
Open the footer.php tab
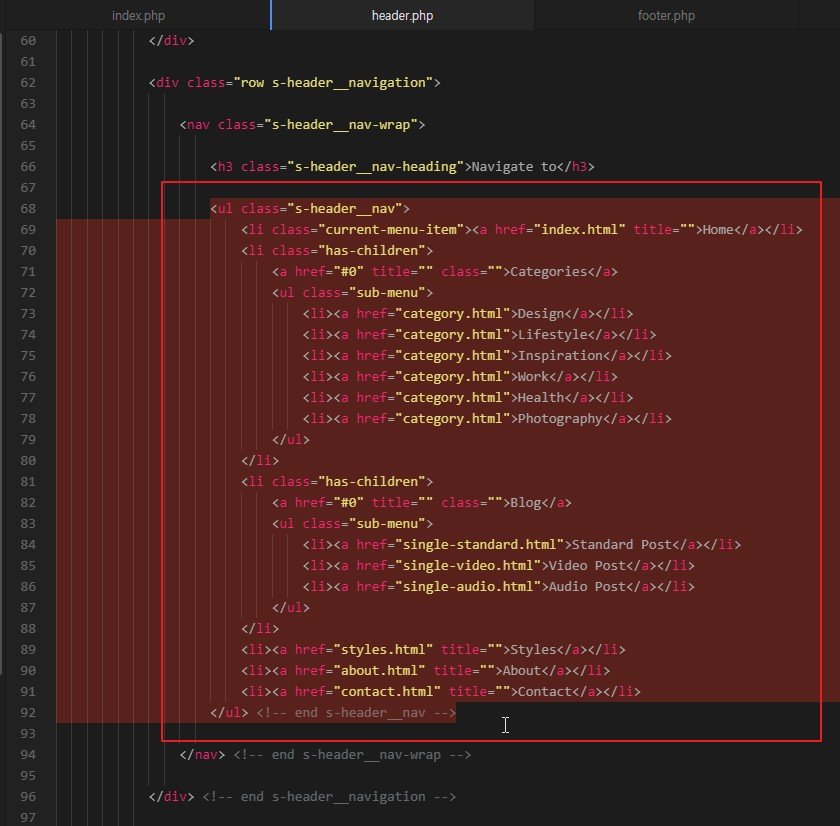point(666,16)
